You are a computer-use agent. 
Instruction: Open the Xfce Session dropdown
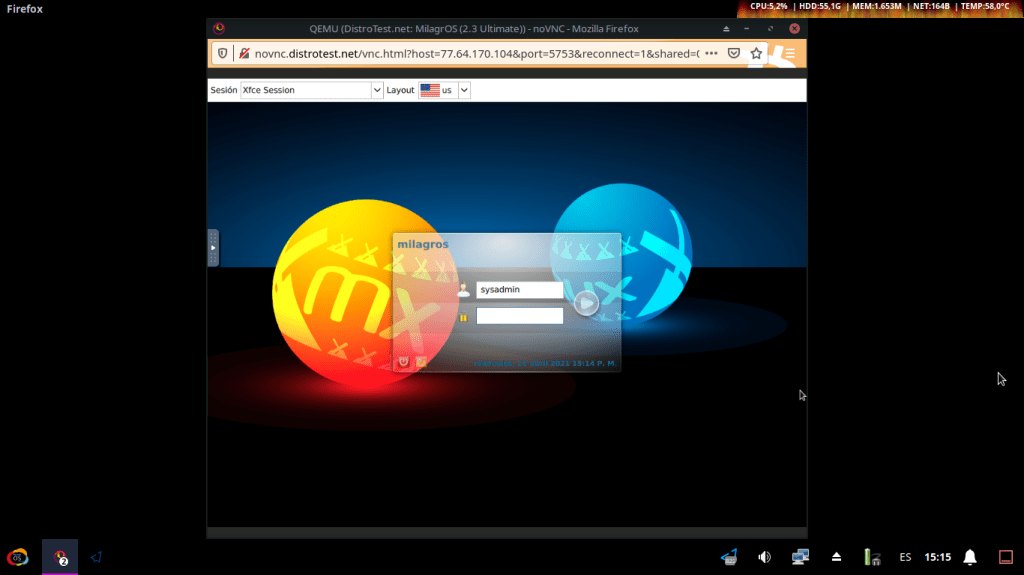tap(311, 90)
